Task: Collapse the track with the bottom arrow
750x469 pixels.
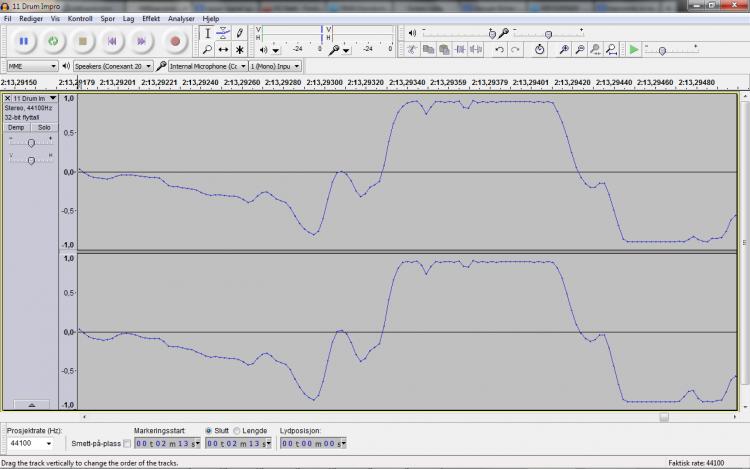Action: [x=32, y=404]
